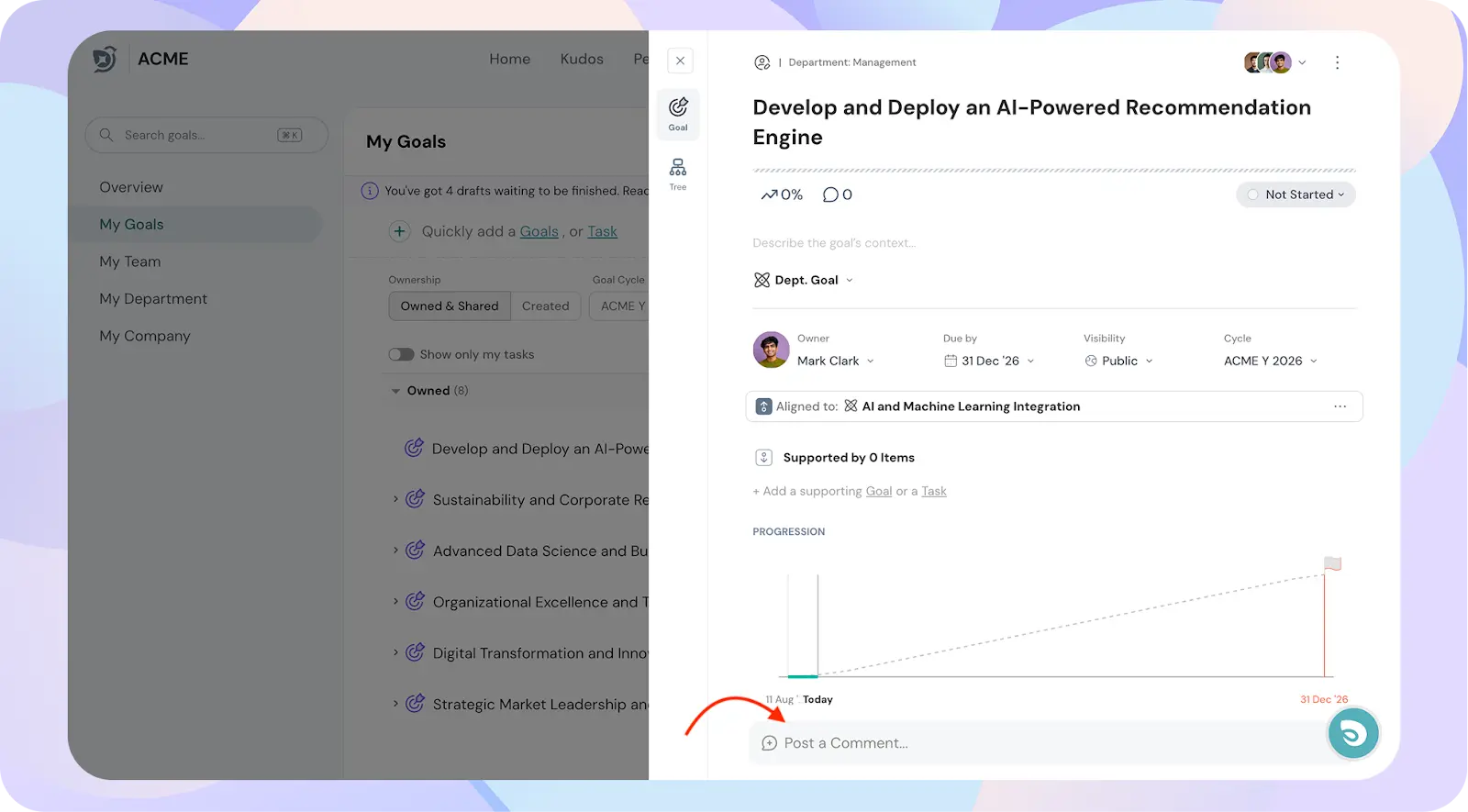Click the comments count bubble icon
The image size is (1468, 812).
coord(831,195)
